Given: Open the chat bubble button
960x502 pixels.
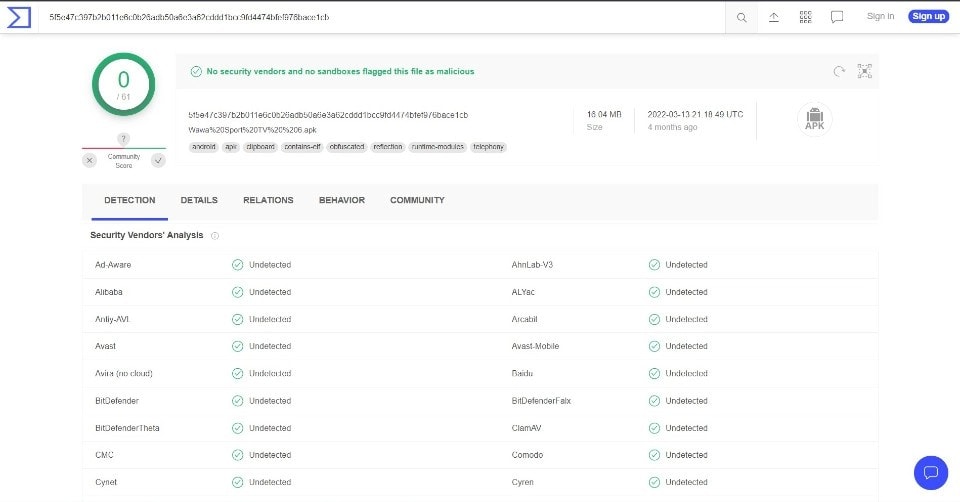Looking at the screenshot, I should (931, 473).
